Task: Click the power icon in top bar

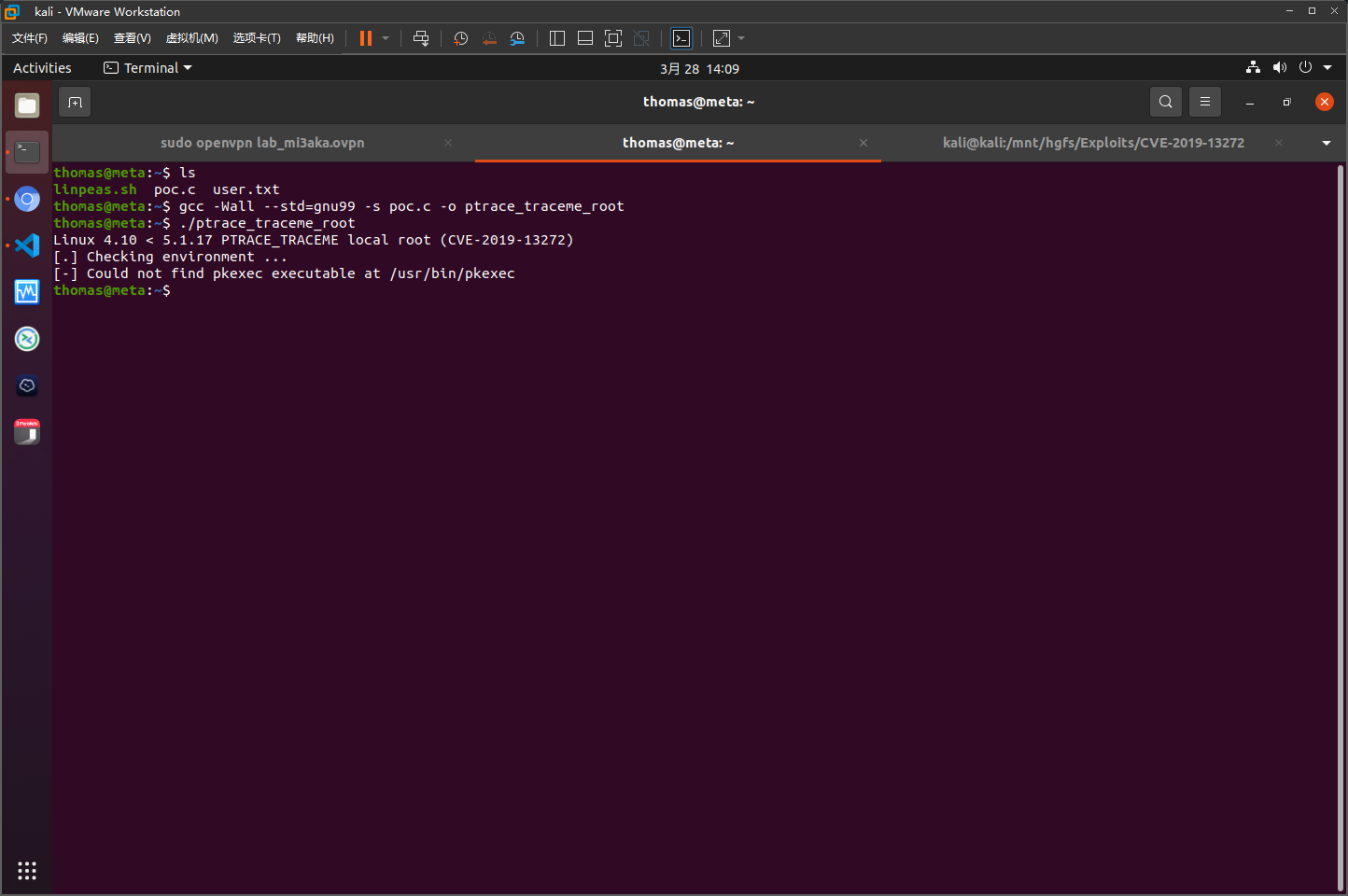Action: pyautogui.click(x=1305, y=67)
